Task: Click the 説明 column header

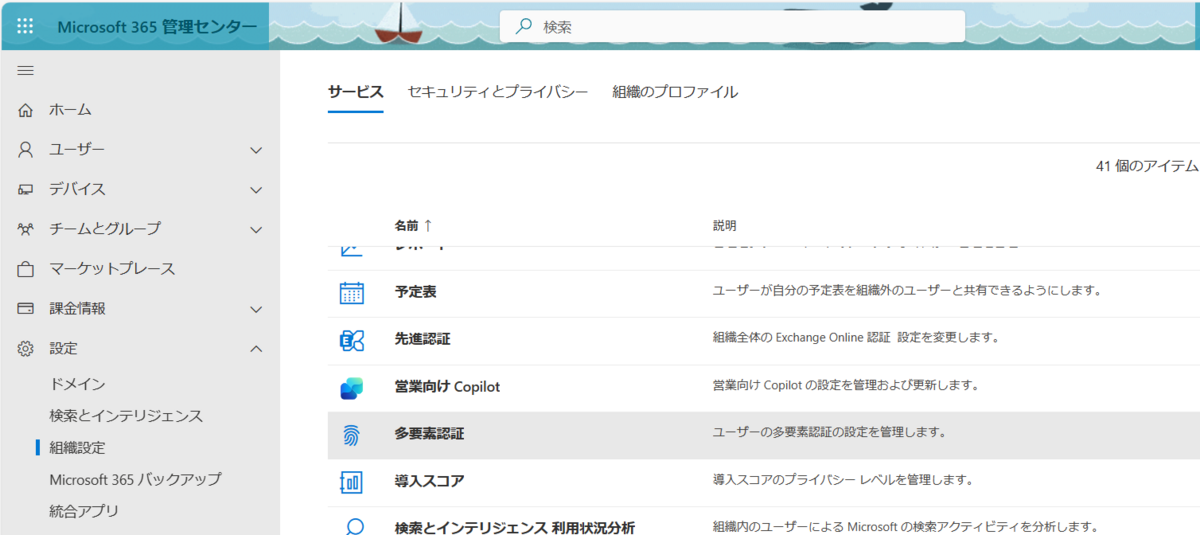Action: pyautogui.click(x=724, y=226)
